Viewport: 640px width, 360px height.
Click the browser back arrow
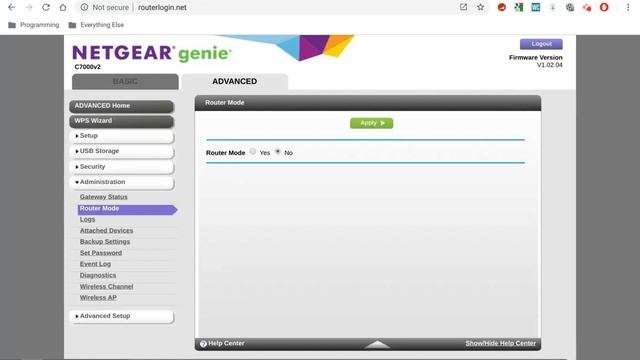pos(12,7)
